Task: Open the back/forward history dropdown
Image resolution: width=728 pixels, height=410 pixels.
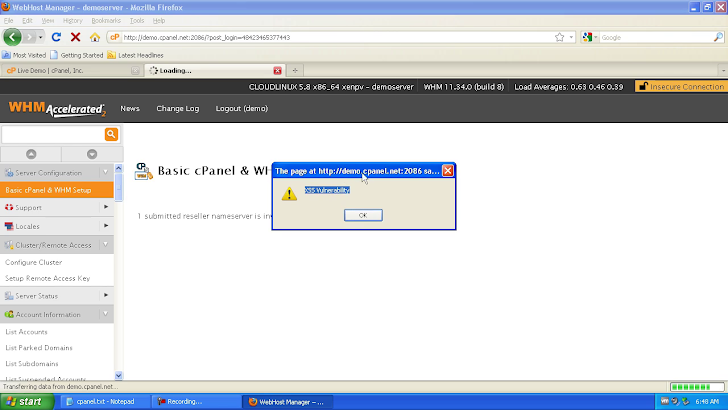Action: pos(40,37)
